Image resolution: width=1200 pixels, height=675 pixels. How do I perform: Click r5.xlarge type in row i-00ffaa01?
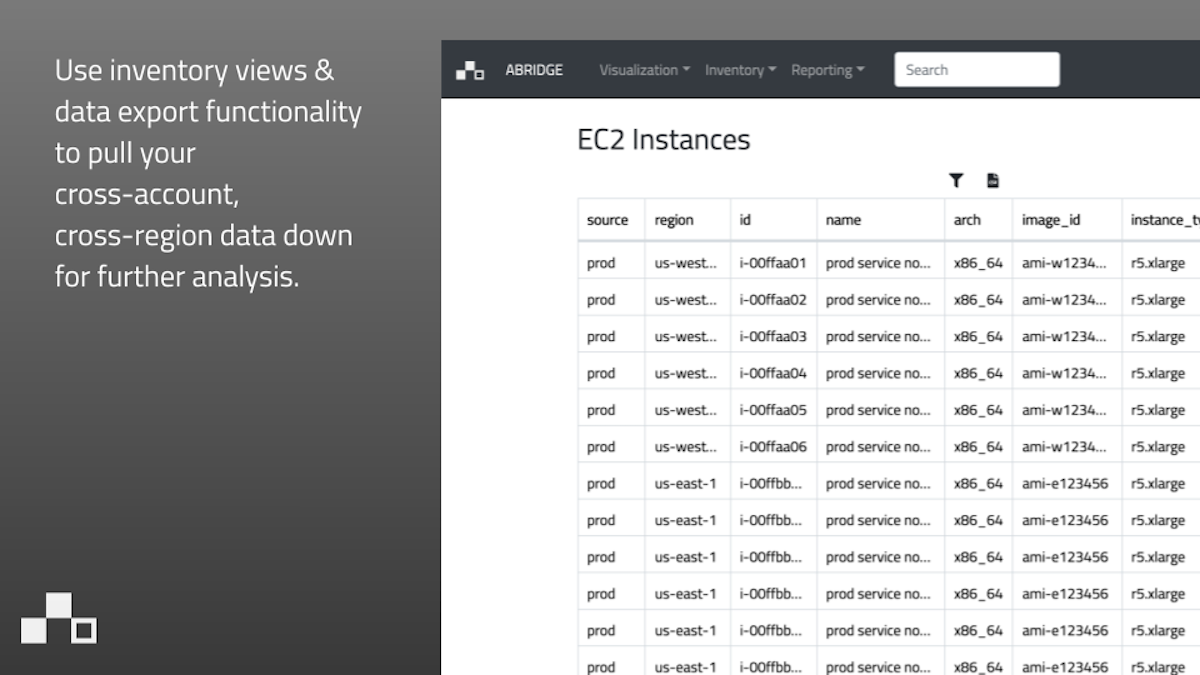(x=1158, y=264)
